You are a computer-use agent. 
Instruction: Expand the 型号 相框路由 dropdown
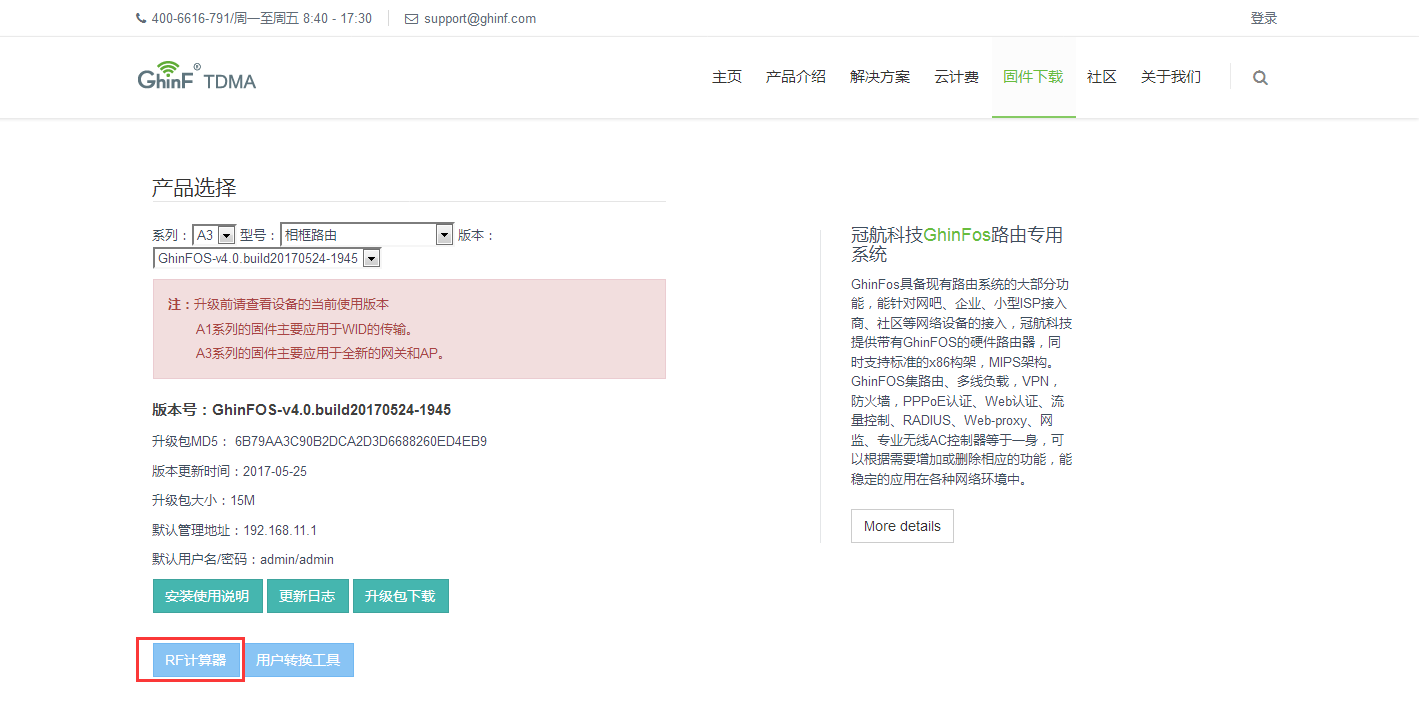(367, 235)
